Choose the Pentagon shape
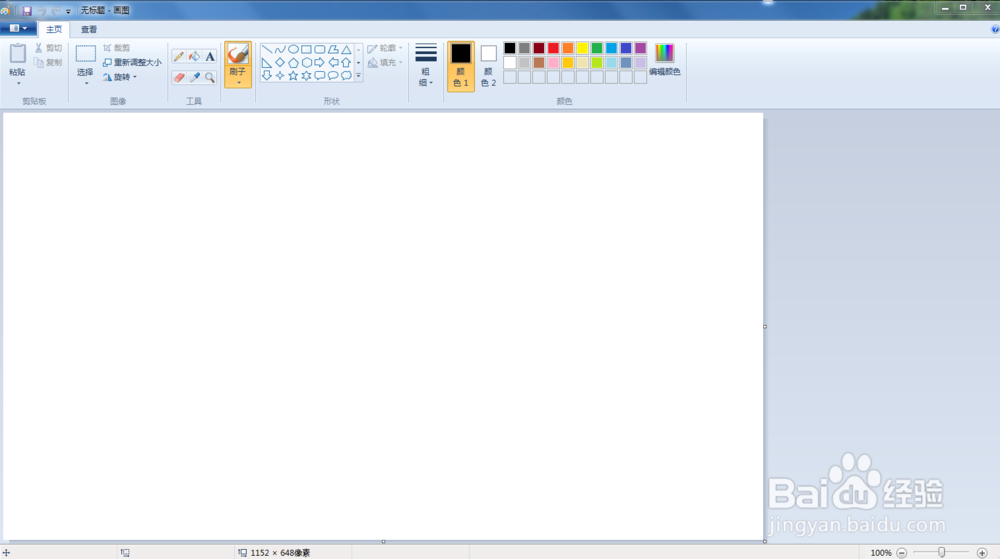Viewport: 1000px width, 559px height. pos(293,62)
